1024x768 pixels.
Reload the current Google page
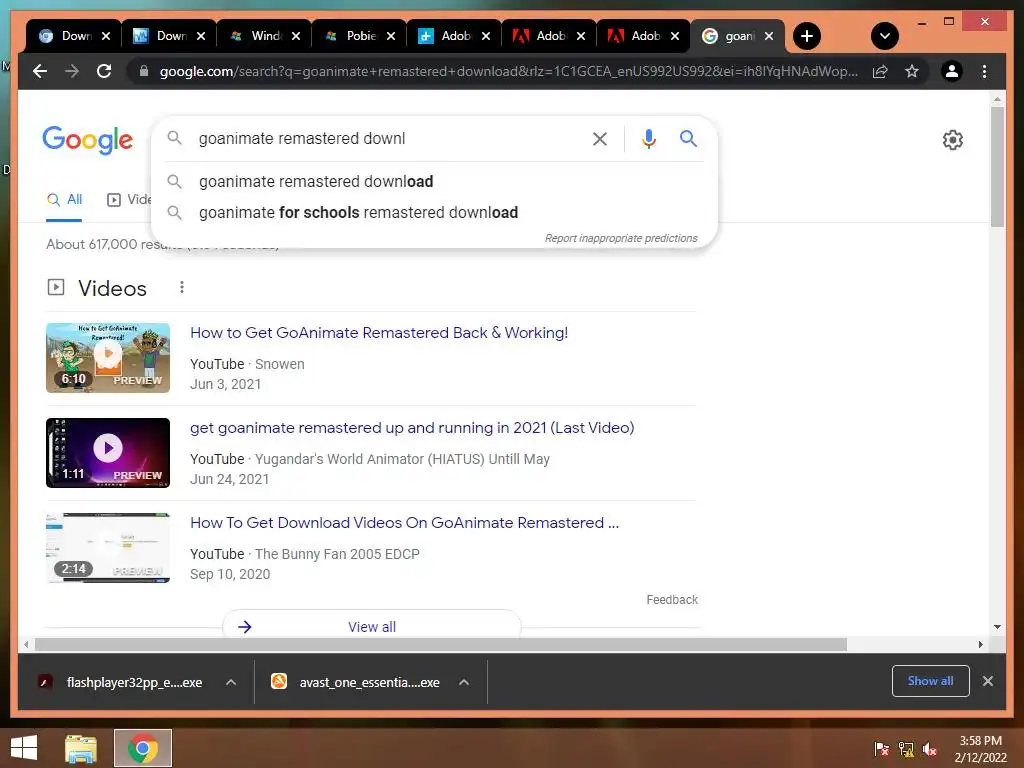pos(104,71)
